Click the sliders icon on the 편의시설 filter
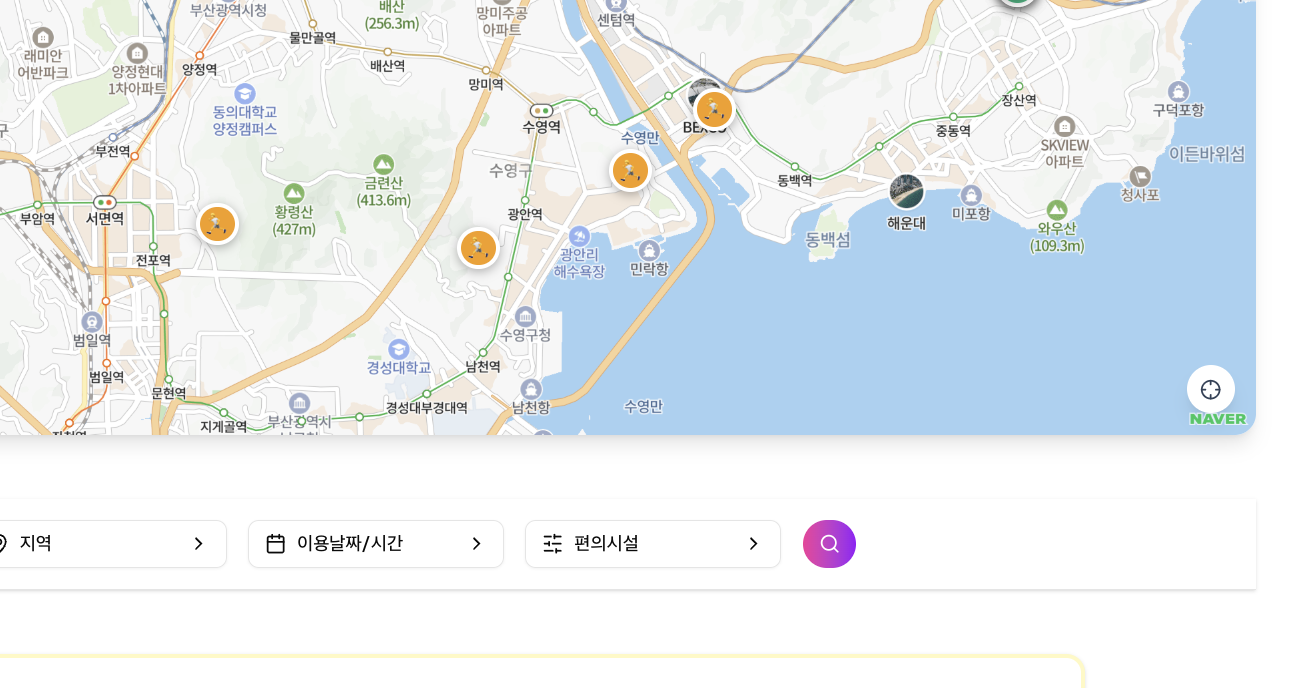 pos(553,544)
